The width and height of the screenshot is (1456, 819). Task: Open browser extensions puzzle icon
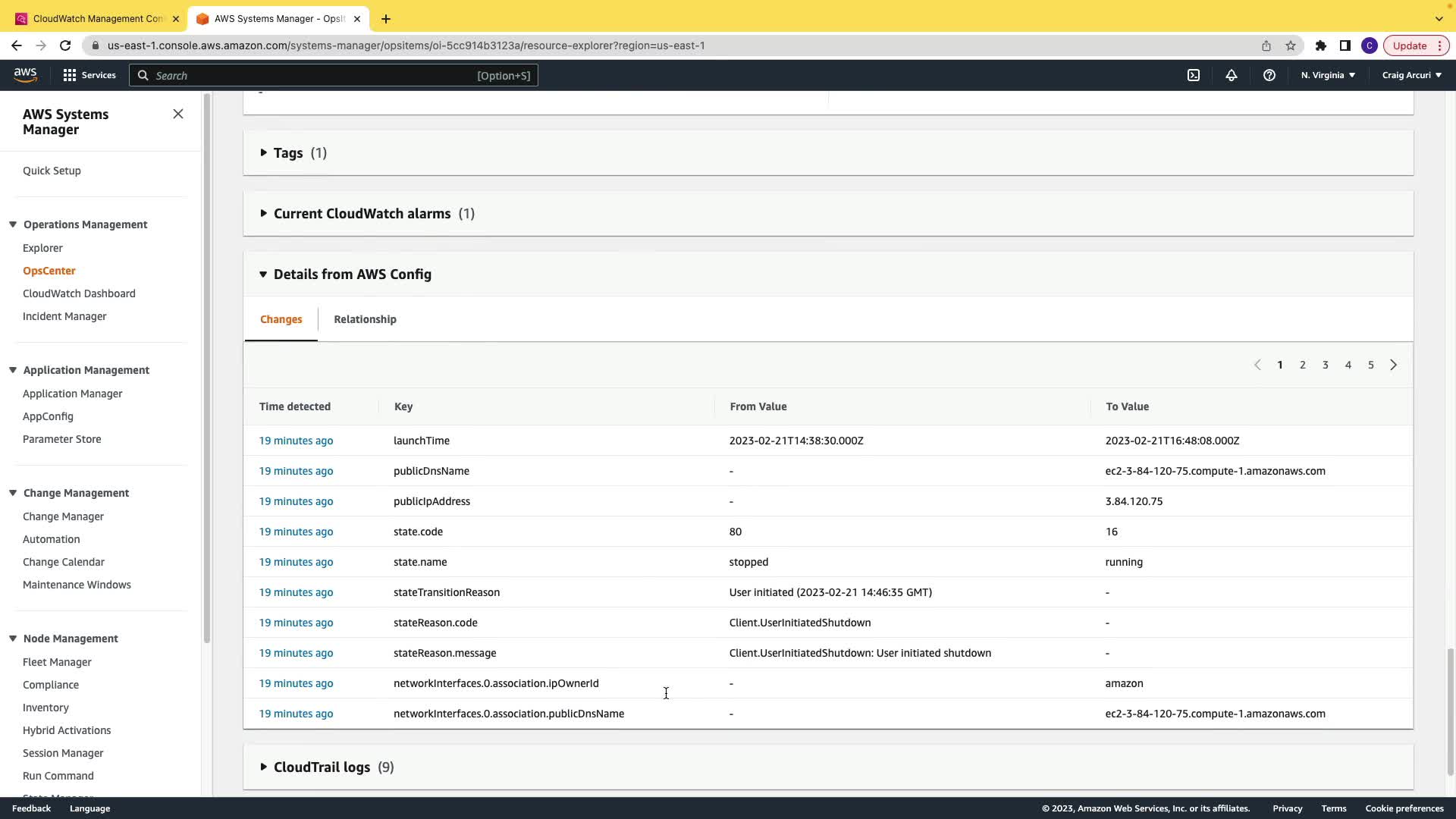click(x=1321, y=45)
